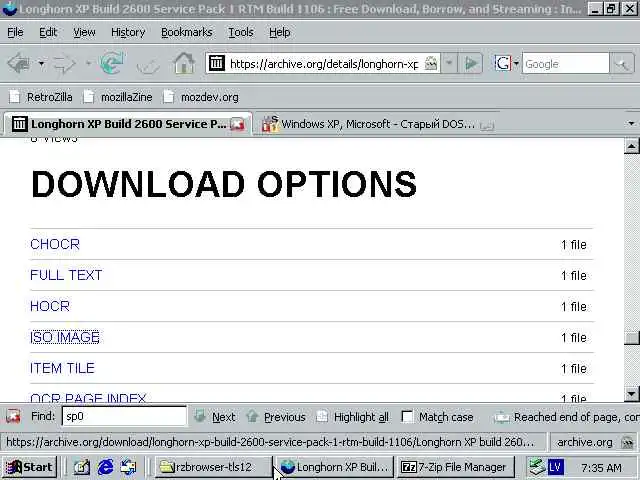Click the vertical scrollbar thumb
The image size is (640, 480).
point(631,338)
